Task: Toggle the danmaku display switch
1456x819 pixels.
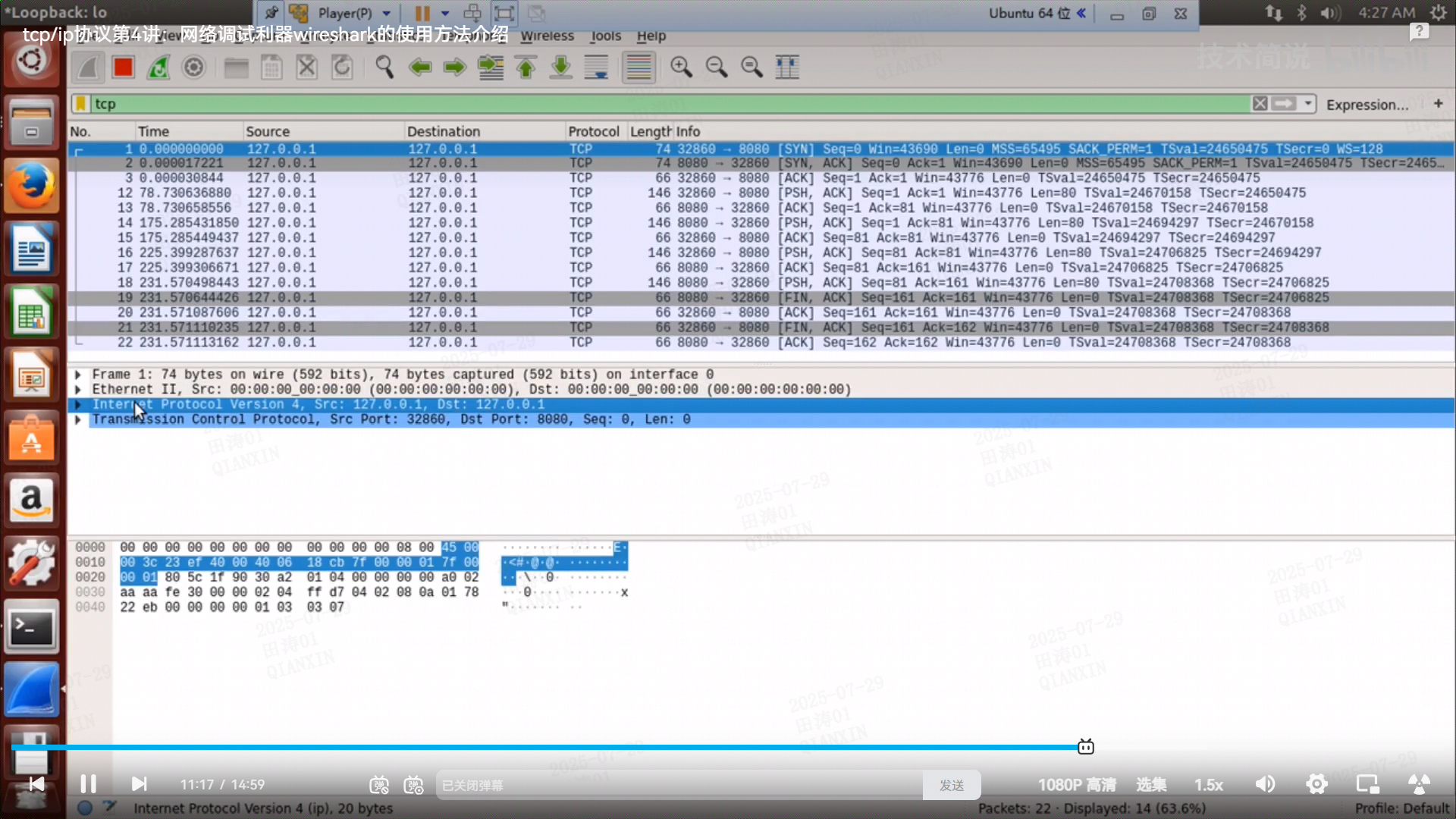Action: pos(379,785)
